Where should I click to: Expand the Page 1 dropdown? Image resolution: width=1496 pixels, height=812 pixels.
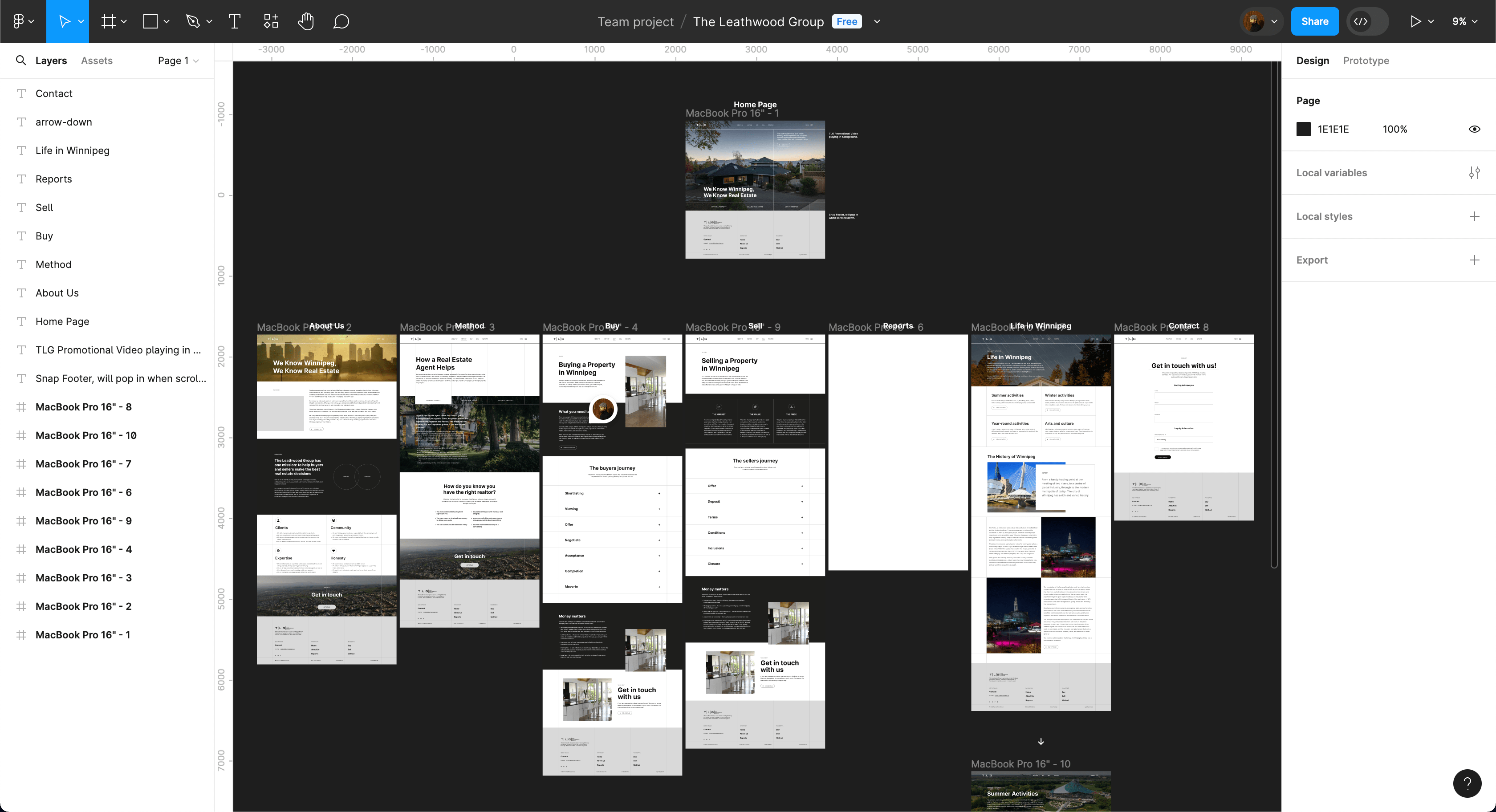point(178,61)
